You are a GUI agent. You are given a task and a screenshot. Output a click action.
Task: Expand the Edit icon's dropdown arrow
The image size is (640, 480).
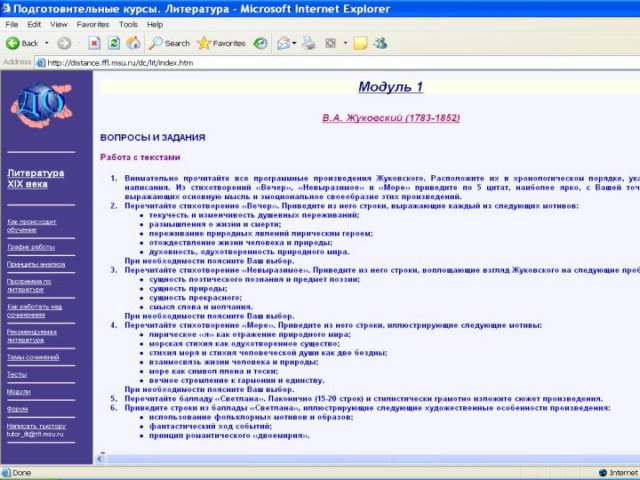pos(345,43)
